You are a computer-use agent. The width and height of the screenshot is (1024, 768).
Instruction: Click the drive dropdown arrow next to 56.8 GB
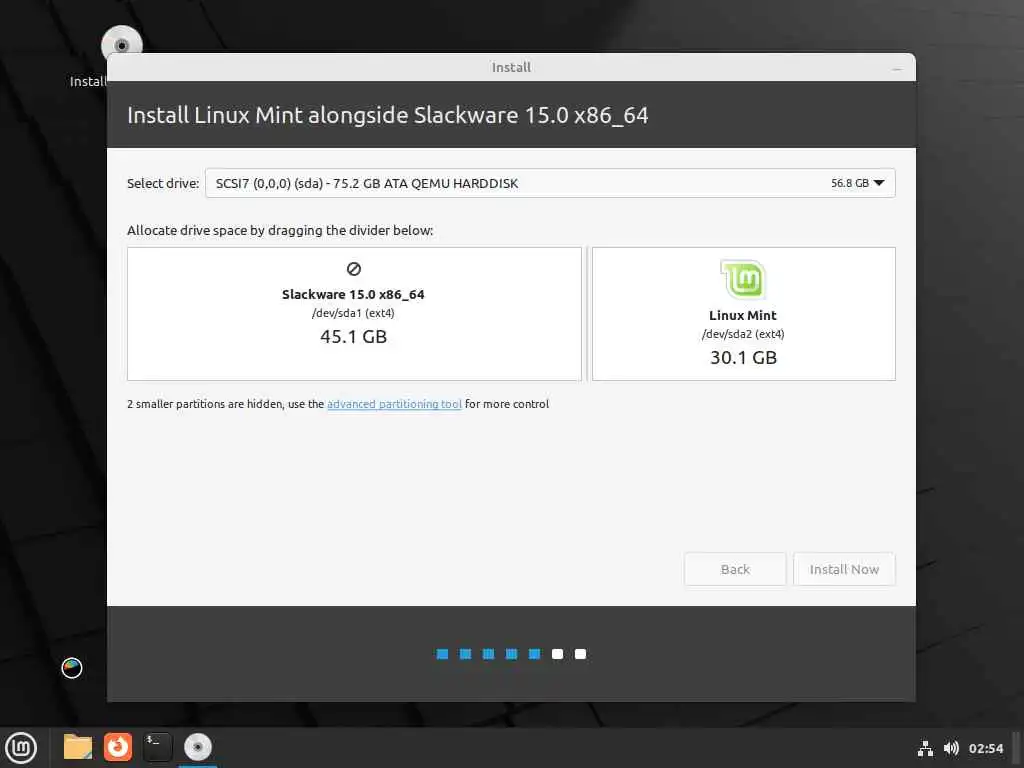(879, 183)
